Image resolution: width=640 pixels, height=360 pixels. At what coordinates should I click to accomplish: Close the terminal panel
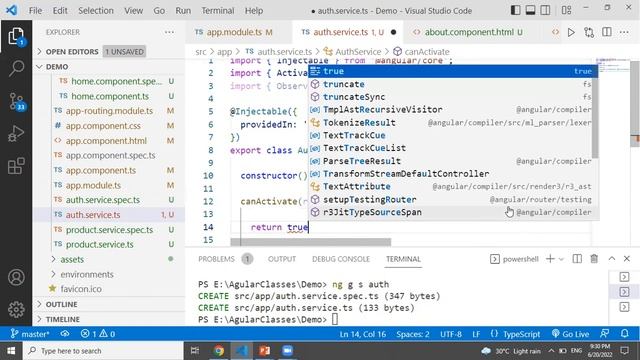627,259
